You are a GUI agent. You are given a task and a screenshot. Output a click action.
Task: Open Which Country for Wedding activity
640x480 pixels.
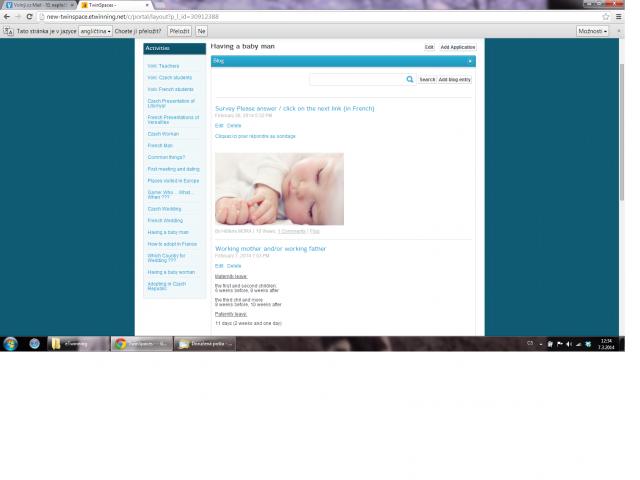coord(167,258)
